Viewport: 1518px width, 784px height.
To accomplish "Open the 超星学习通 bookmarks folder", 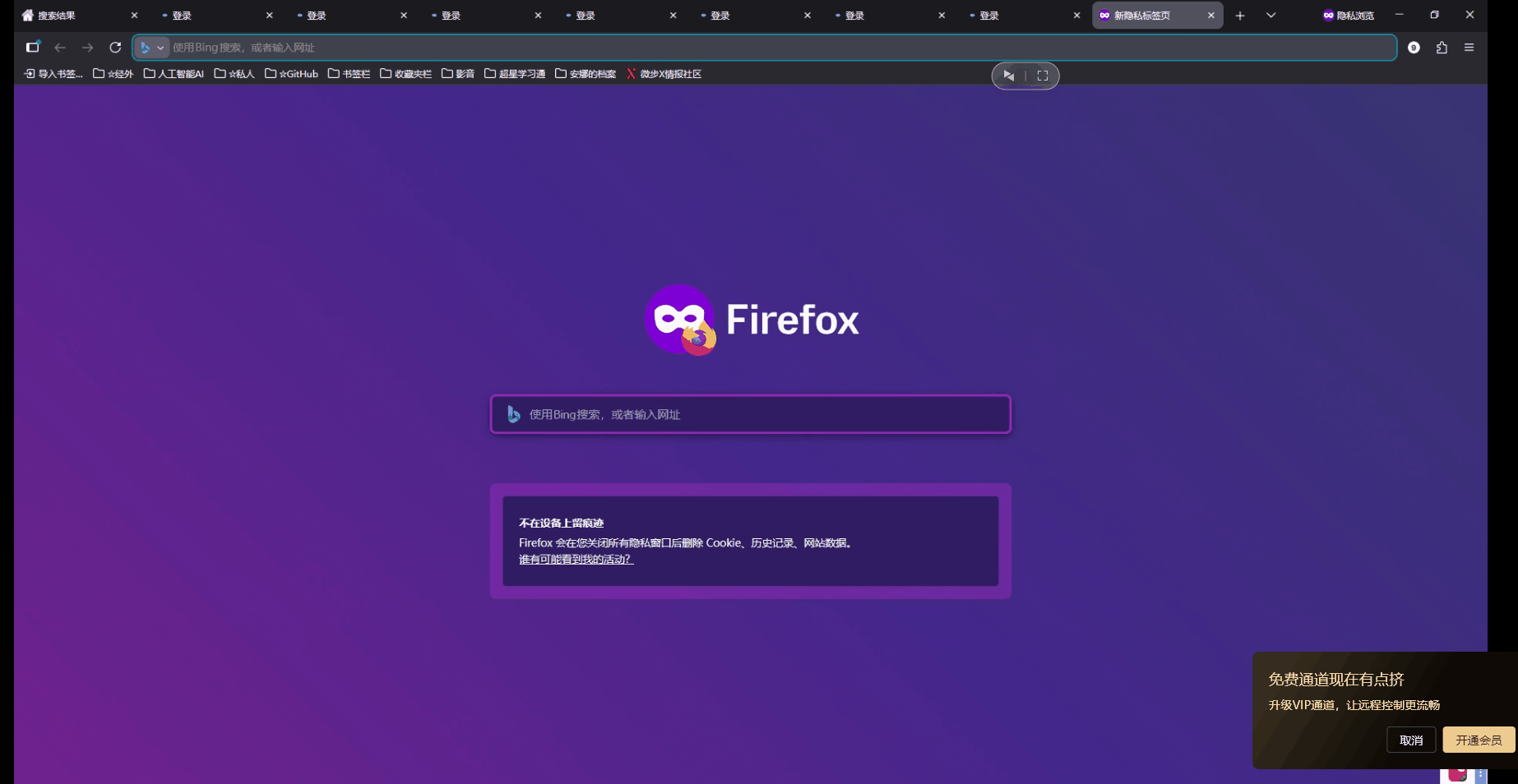I will (x=515, y=74).
